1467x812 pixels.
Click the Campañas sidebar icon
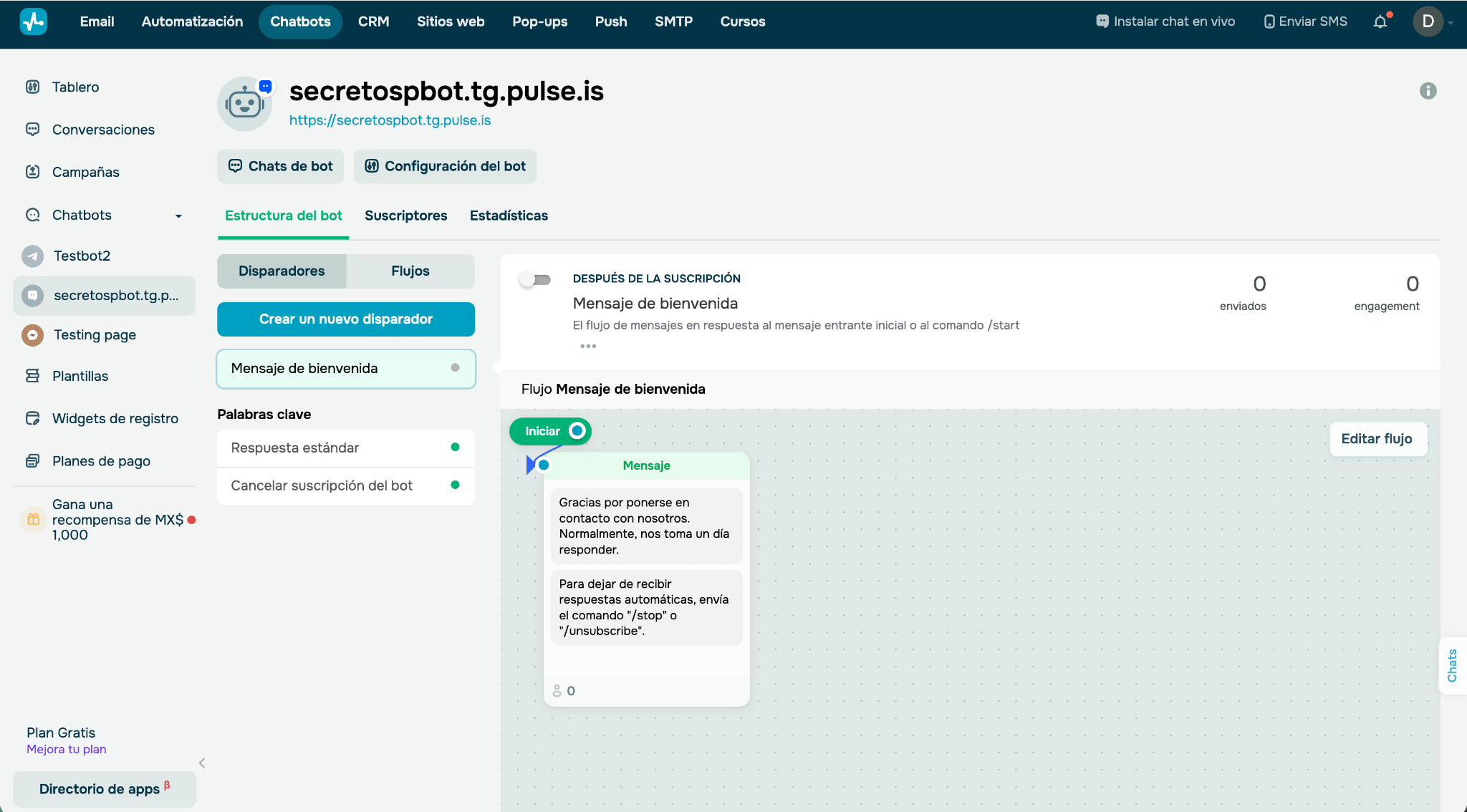click(32, 172)
